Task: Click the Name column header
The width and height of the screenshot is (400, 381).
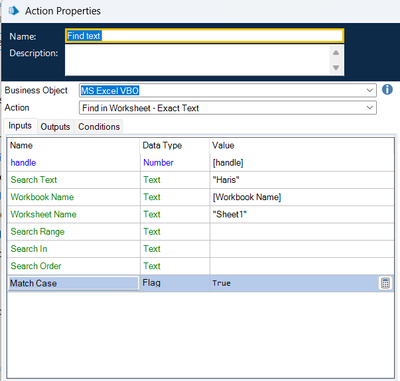Action: pos(73,146)
